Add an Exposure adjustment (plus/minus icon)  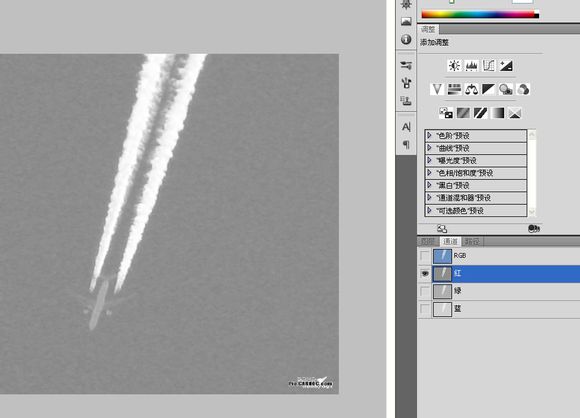(x=506, y=66)
